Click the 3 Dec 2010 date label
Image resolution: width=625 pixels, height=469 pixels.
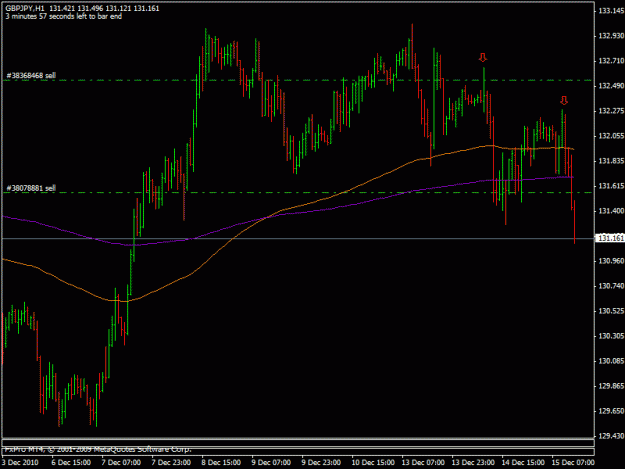pos(20,463)
